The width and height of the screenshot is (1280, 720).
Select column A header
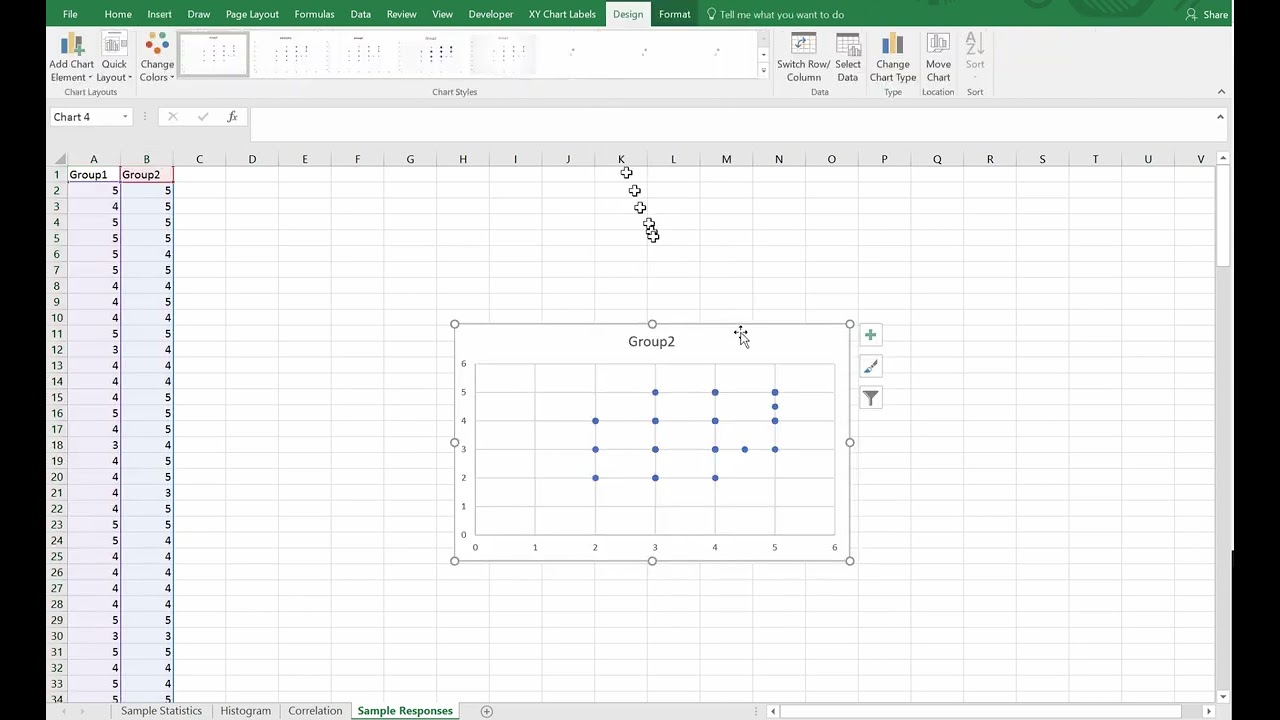[94, 159]
